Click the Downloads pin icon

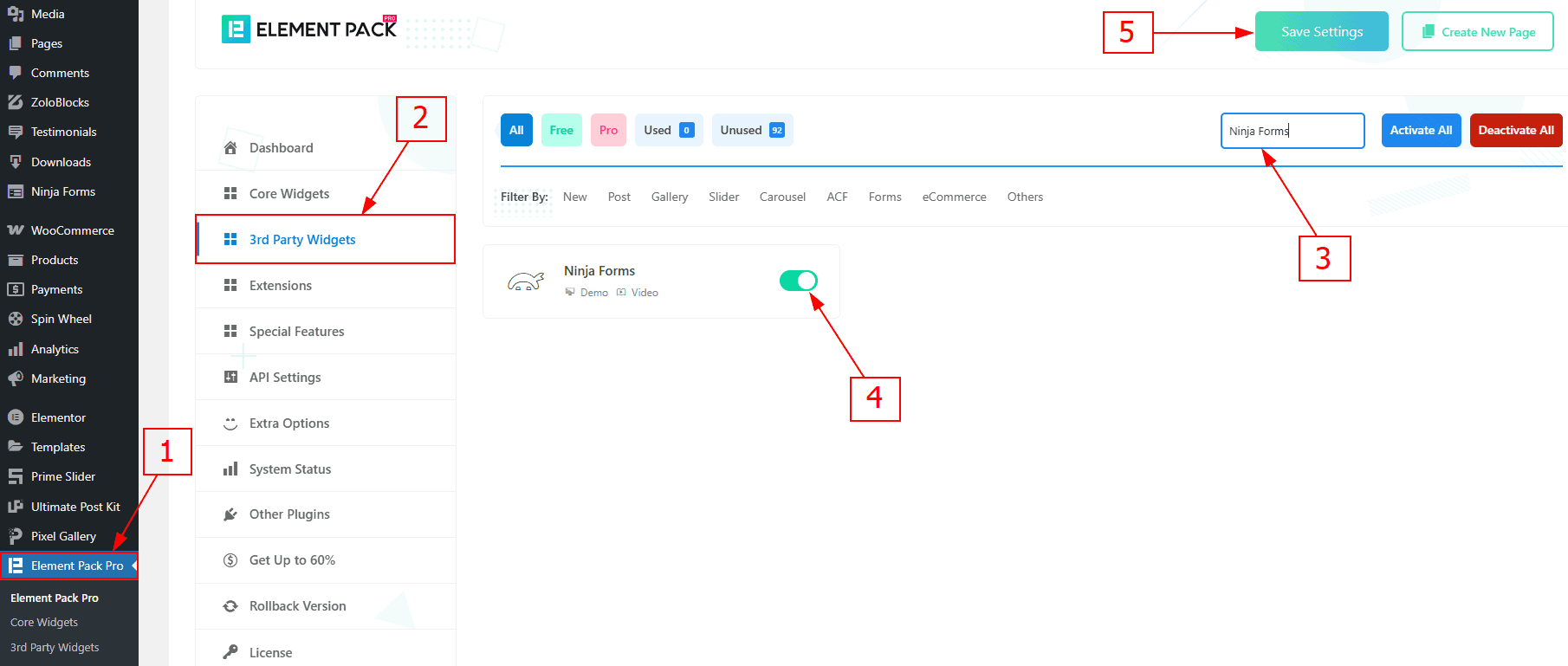click(x=16, y=162)
